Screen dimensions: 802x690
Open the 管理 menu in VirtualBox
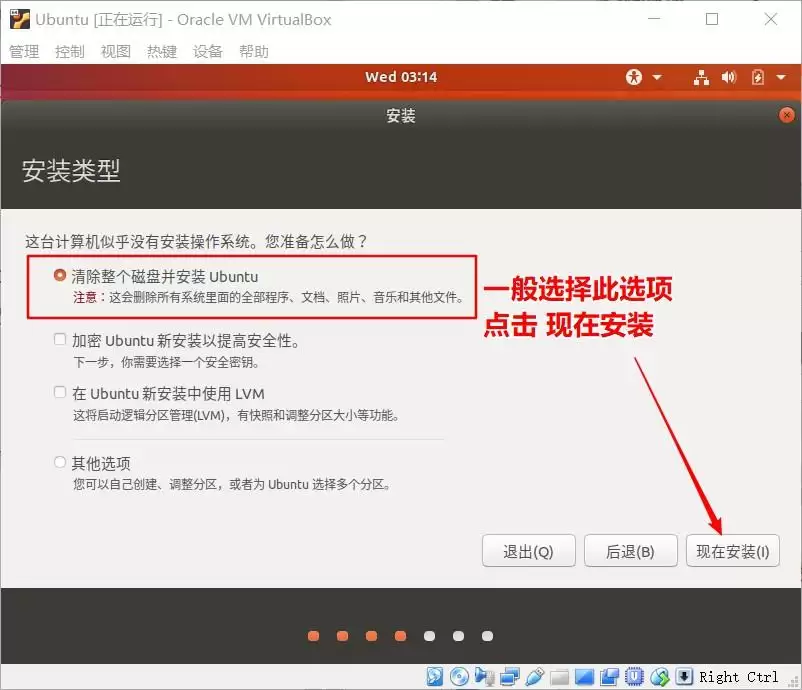(23, 51)
